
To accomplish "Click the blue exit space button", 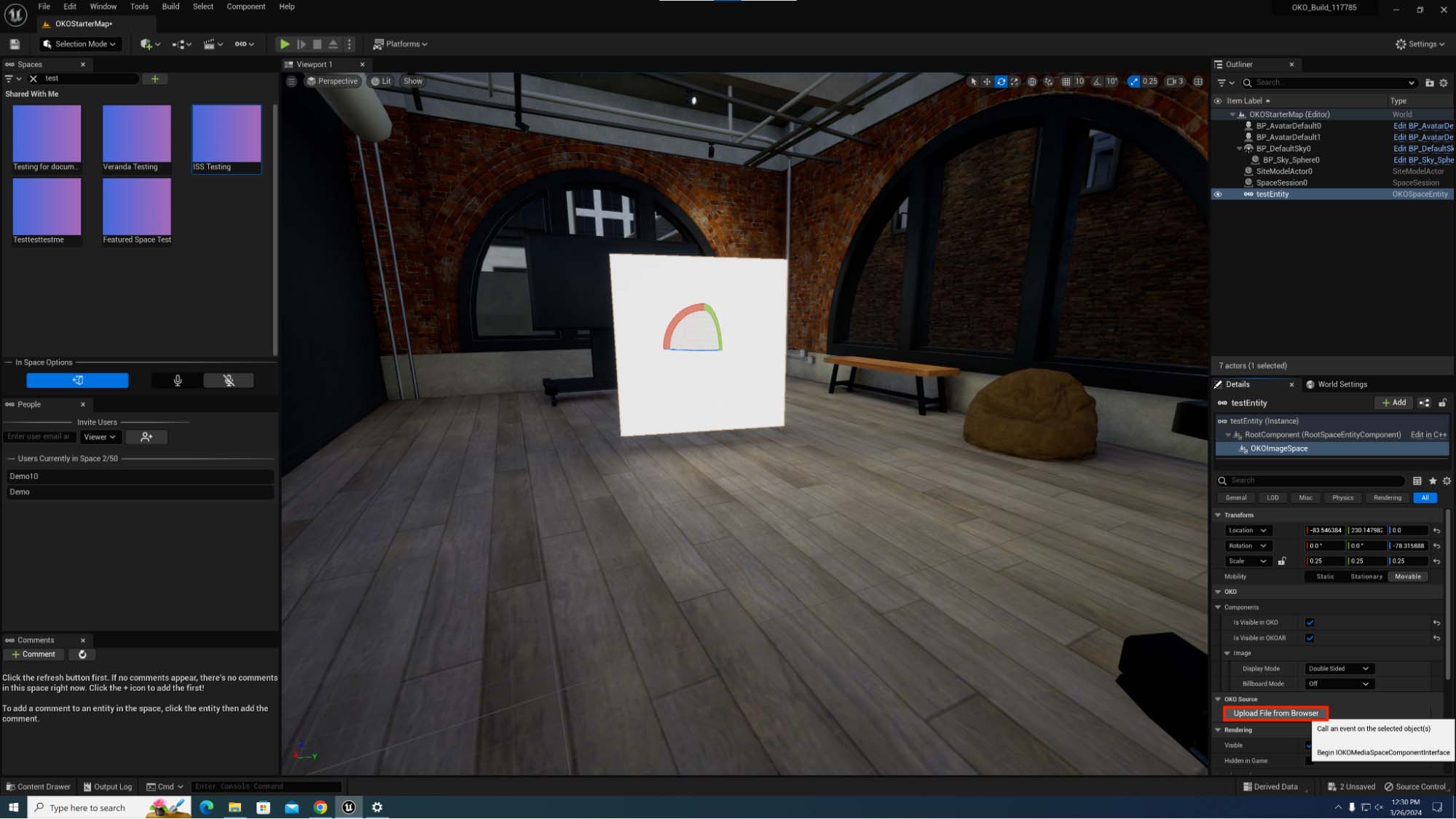I will coord(77,381).
